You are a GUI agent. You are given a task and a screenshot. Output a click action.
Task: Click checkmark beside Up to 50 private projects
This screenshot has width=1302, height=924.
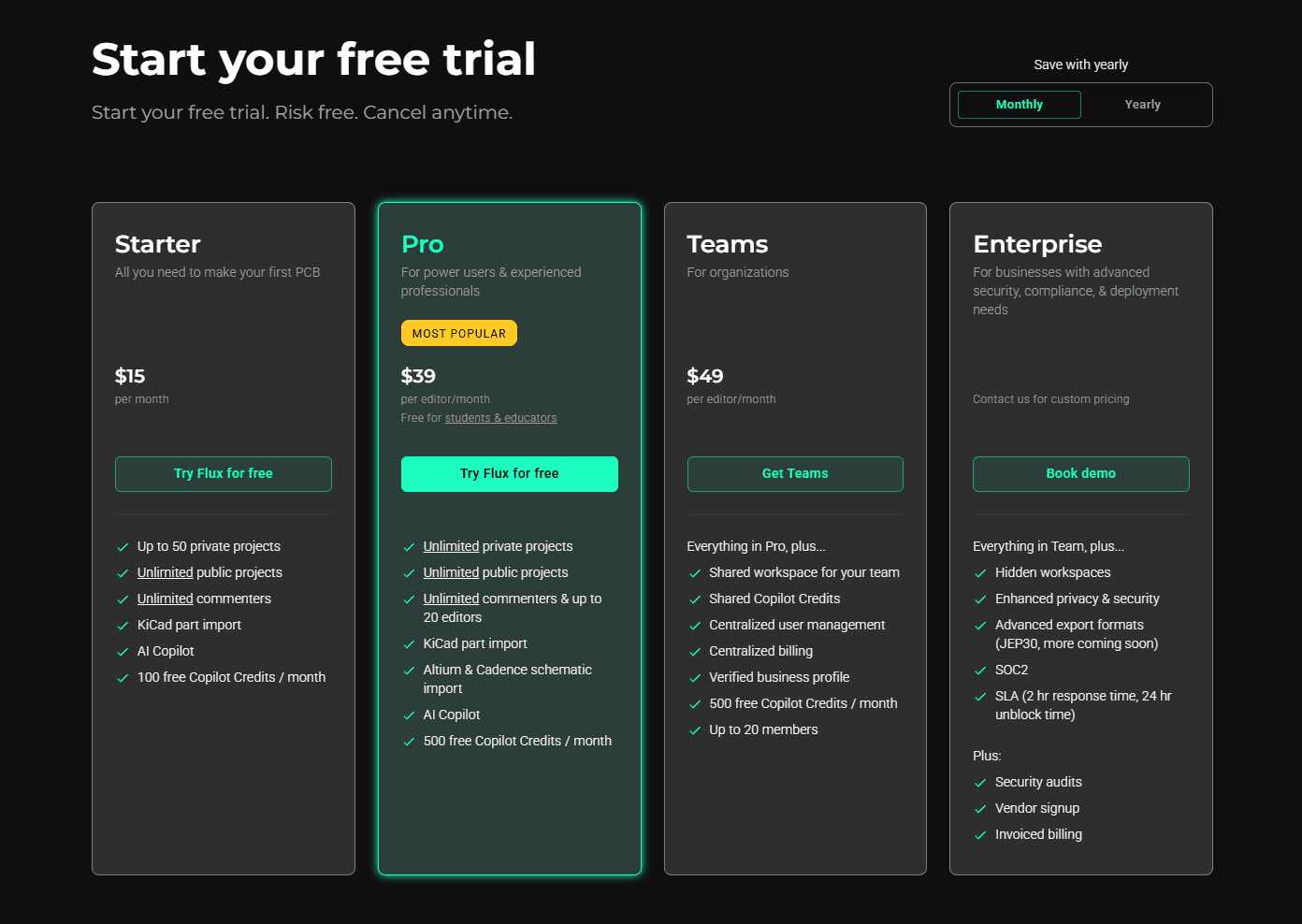pos(123,547)
